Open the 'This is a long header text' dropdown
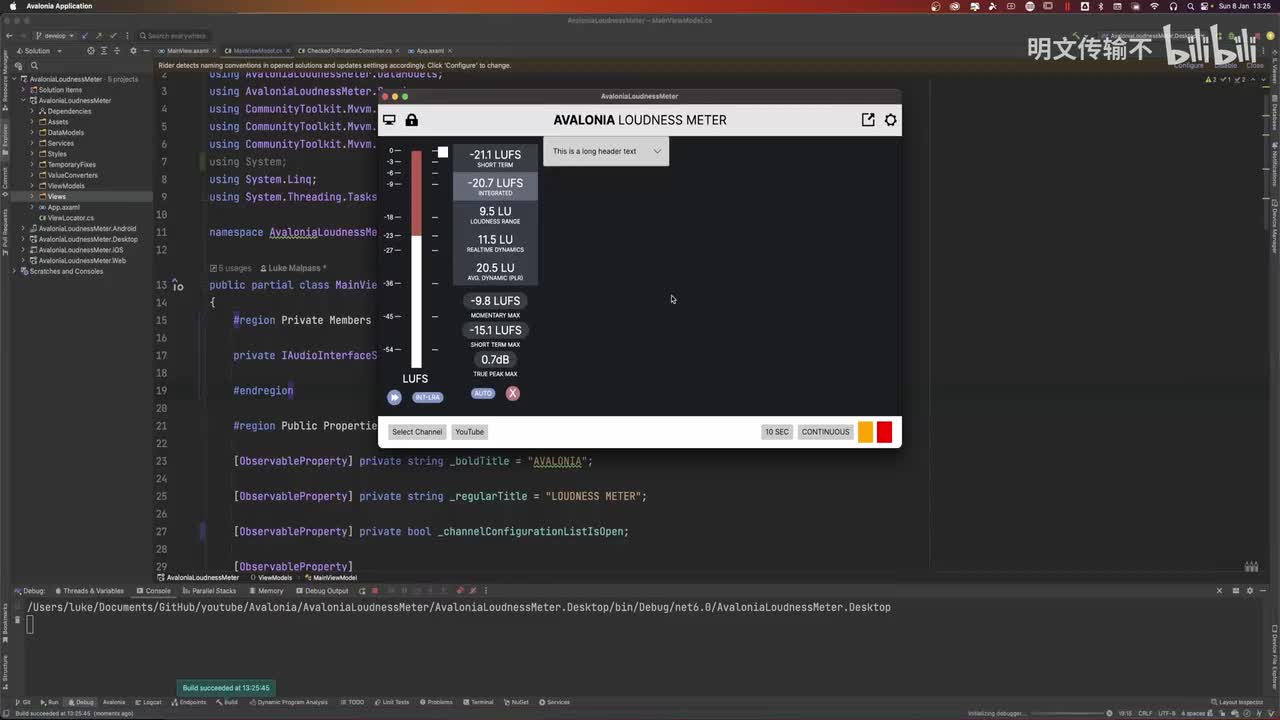1280x720 pixels. coord(606,151)
